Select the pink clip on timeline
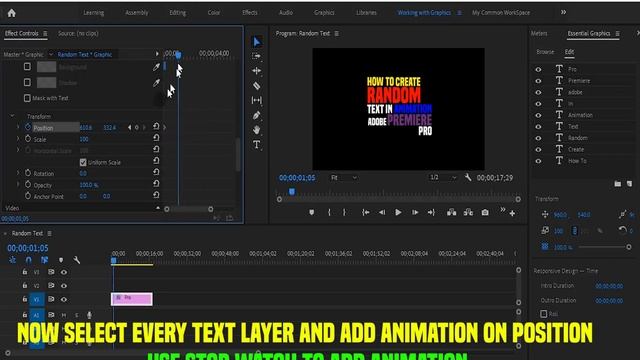 [x=132, y=299]
